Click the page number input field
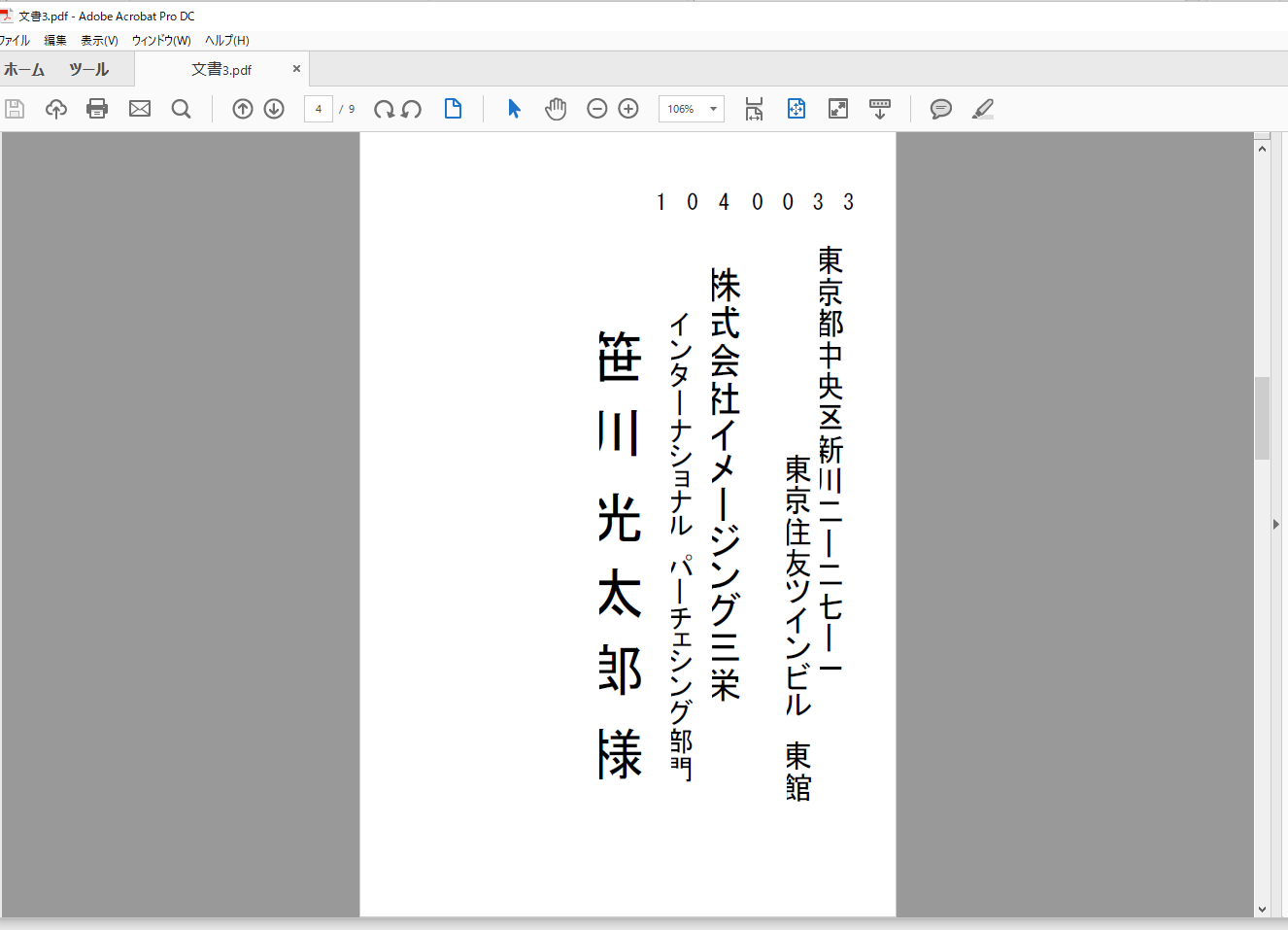The height and width of the screenshot is (930, 1288). [319, 109]
